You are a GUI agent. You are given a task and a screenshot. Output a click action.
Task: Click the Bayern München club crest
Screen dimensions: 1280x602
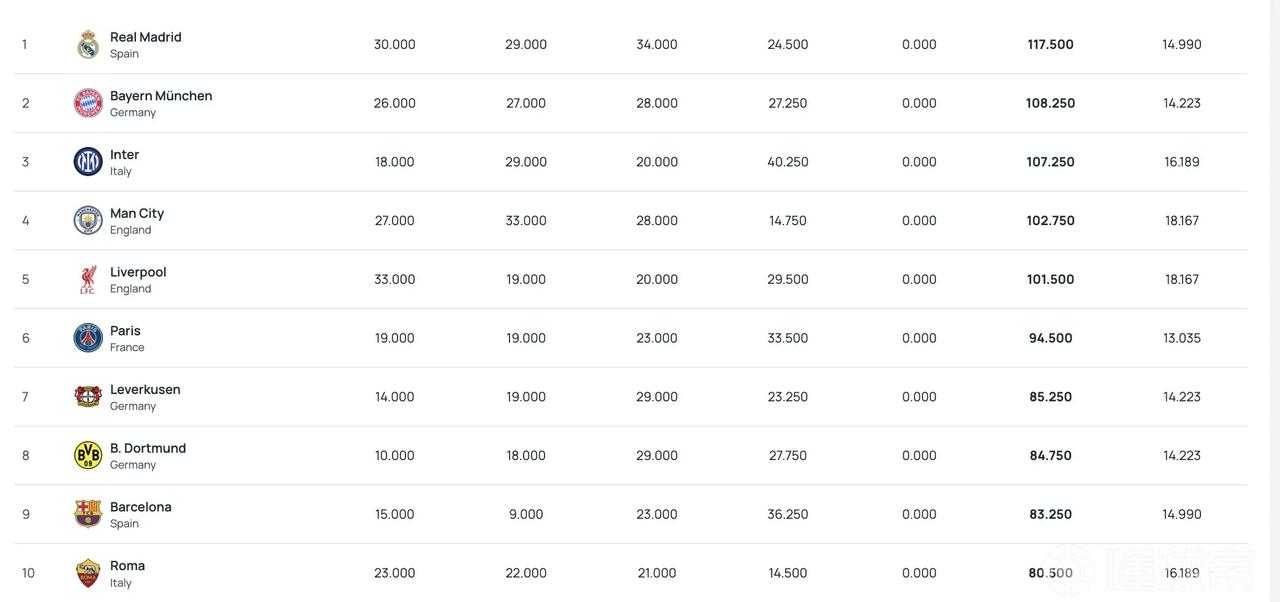(88, 103)
